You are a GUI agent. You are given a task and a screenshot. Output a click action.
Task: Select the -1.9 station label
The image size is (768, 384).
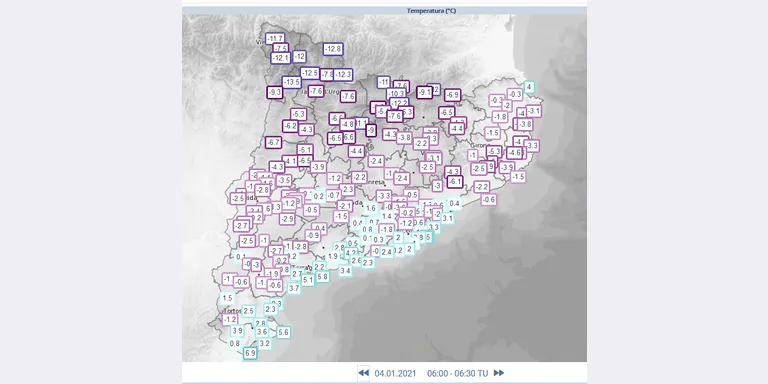(x=272, y=273)
